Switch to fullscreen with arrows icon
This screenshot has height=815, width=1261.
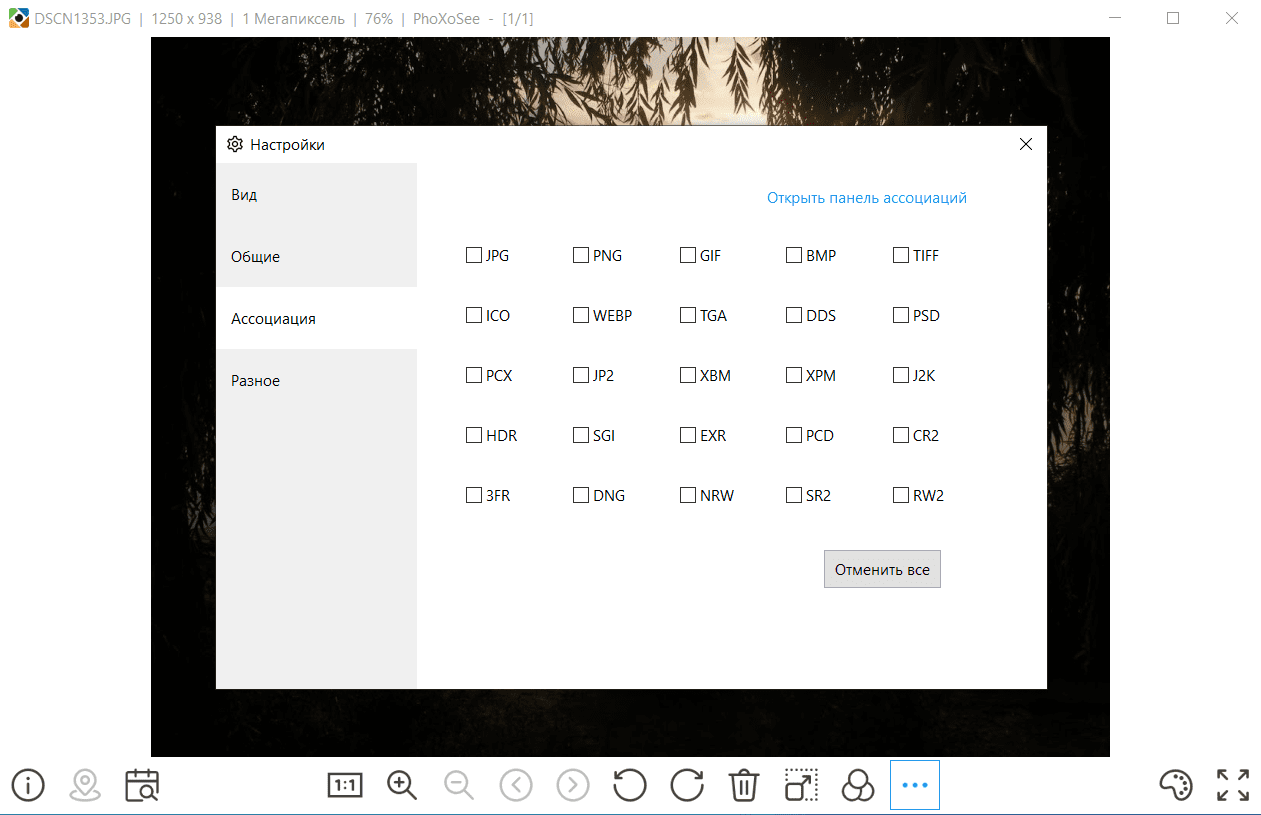[x=1233, y=785]
